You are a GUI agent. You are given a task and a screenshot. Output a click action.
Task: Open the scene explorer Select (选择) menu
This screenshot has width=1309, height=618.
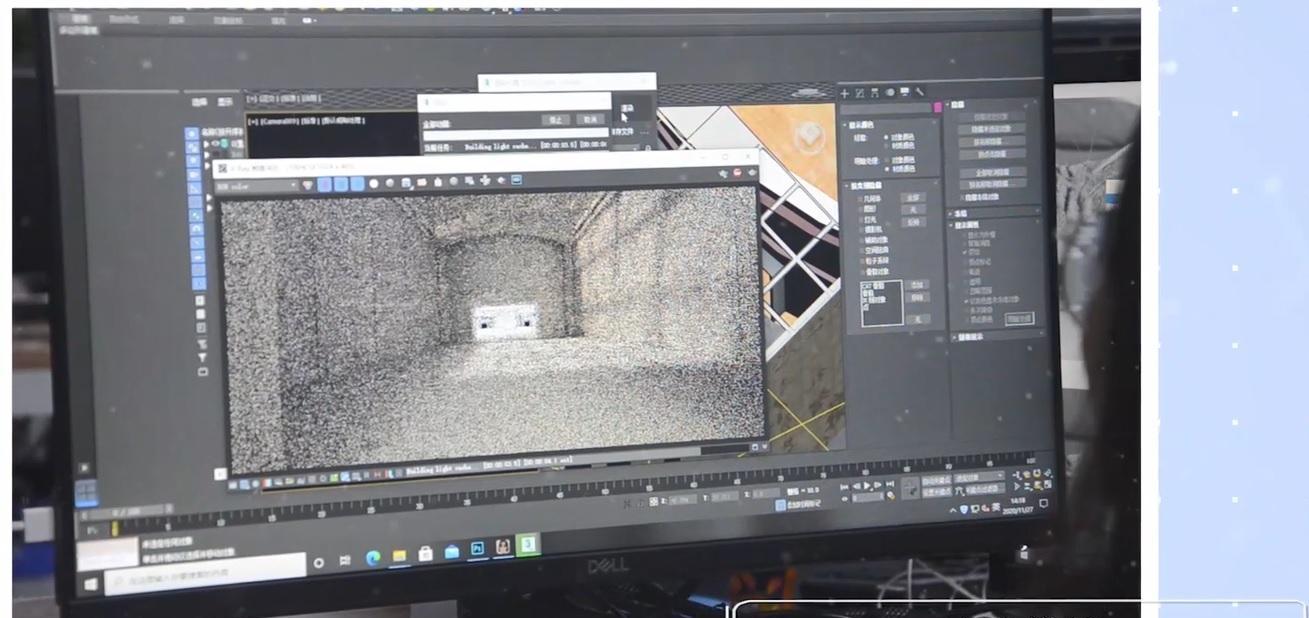(198, 101)
